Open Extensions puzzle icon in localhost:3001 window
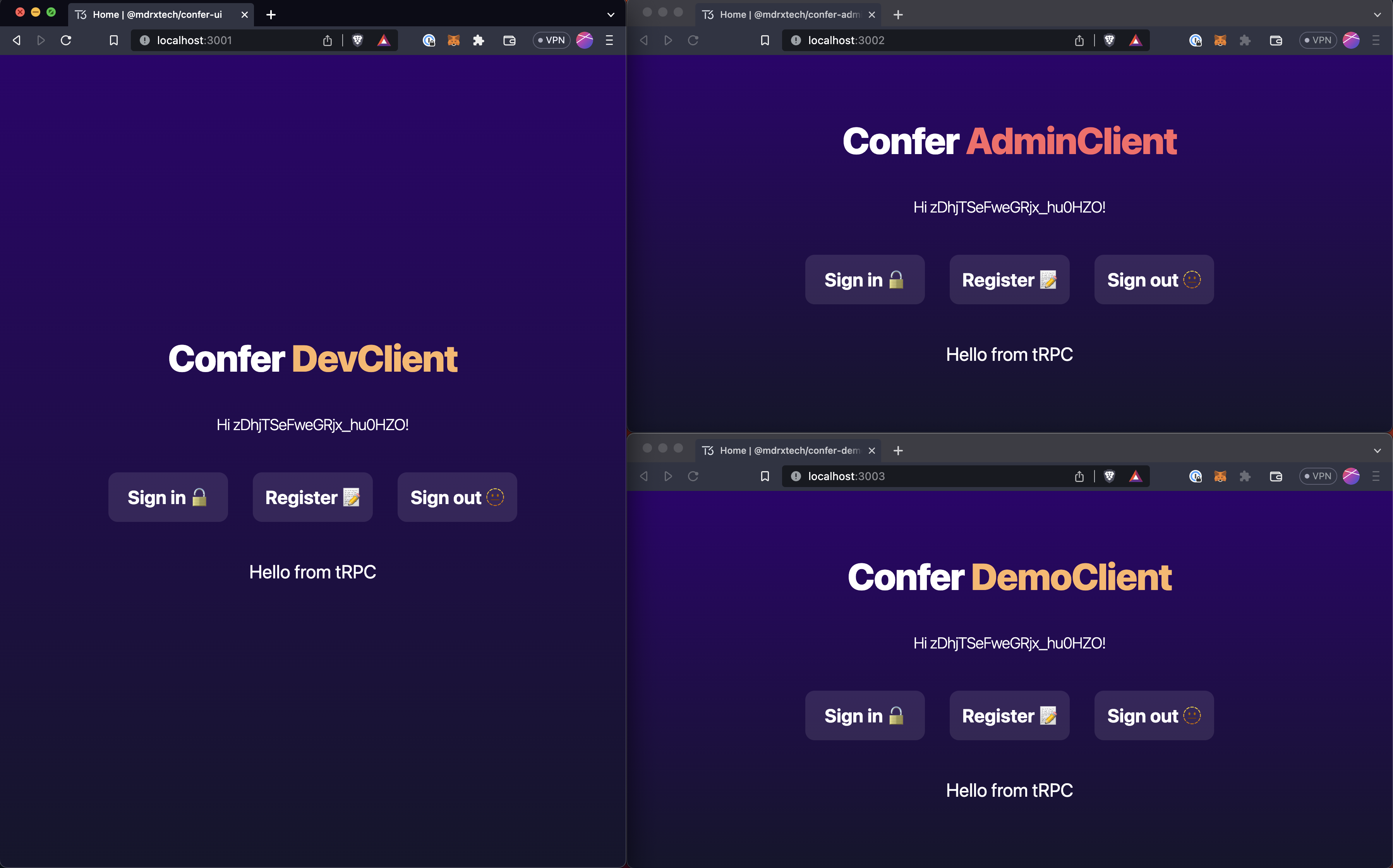The height and width of the screenshot is (868, 1393). click(x=478, y=40)
